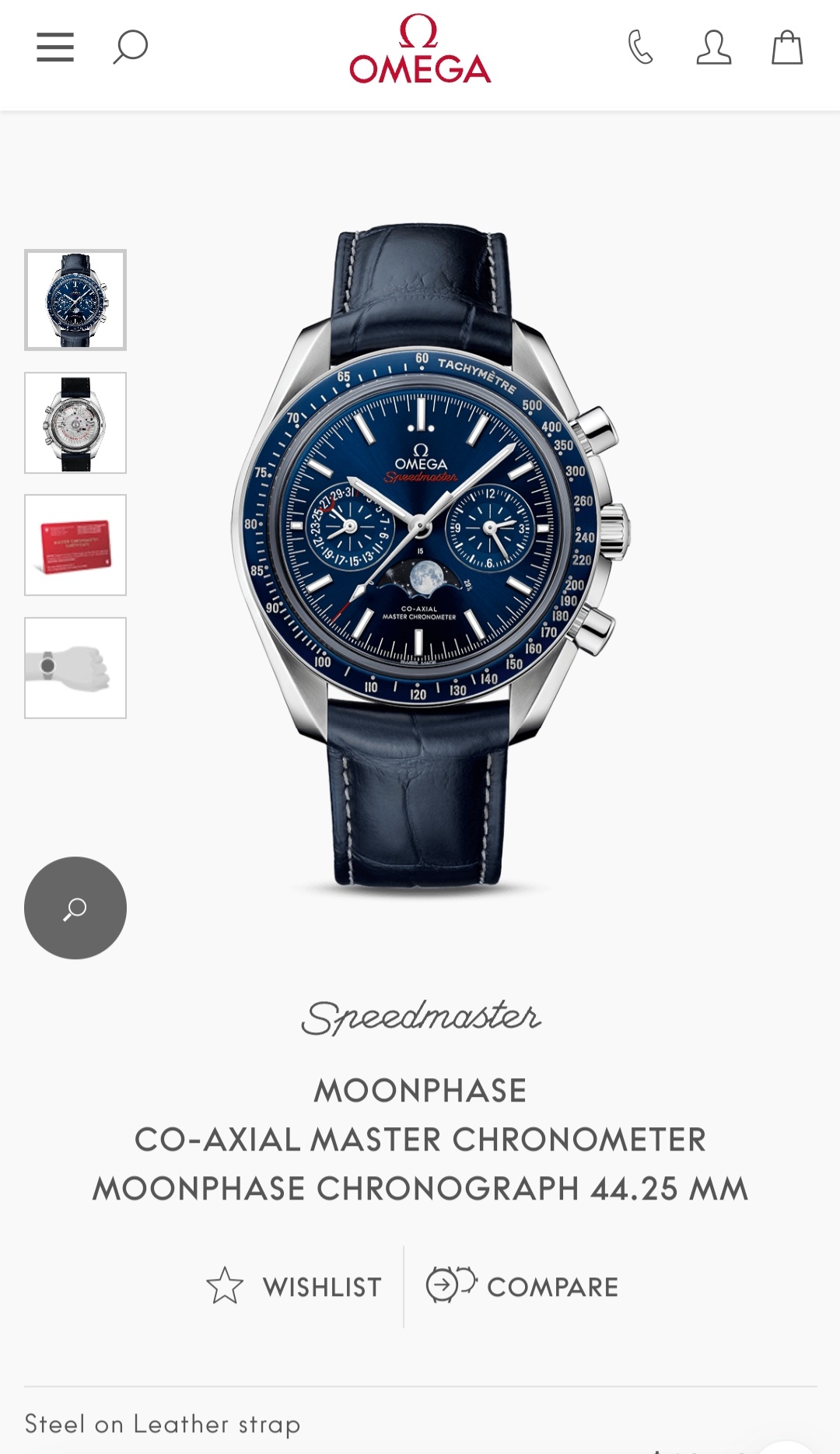Click the Steel on Leather strap text
Screen dimensions: 840x1454
click(163, 1424)
